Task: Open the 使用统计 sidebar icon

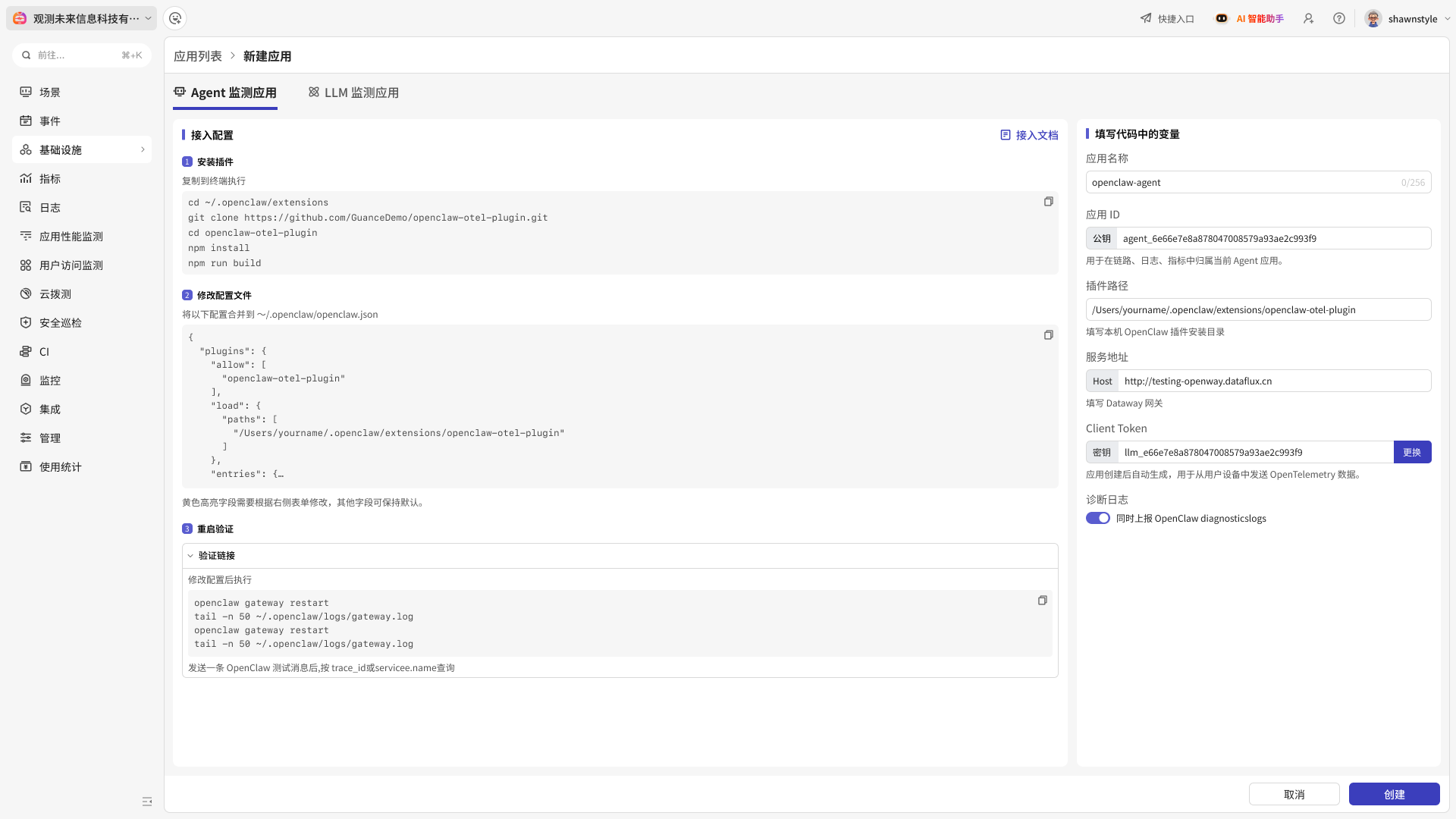Action: 26,466
